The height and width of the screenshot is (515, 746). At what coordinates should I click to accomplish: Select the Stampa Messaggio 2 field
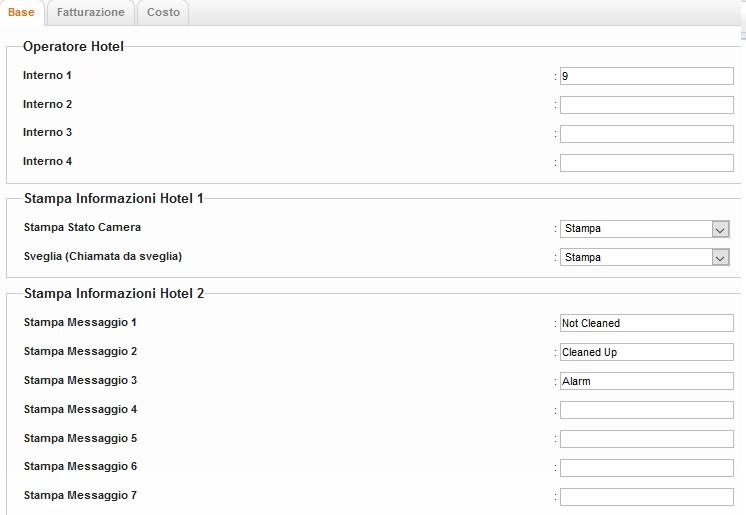pyautogui.click(x=646, y=352)
